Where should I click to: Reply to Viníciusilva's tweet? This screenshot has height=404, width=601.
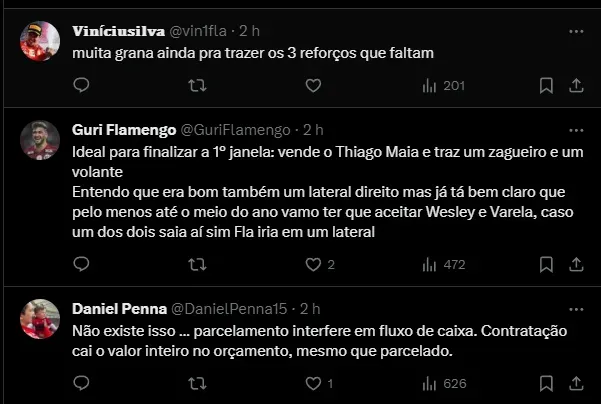(82, 86)
